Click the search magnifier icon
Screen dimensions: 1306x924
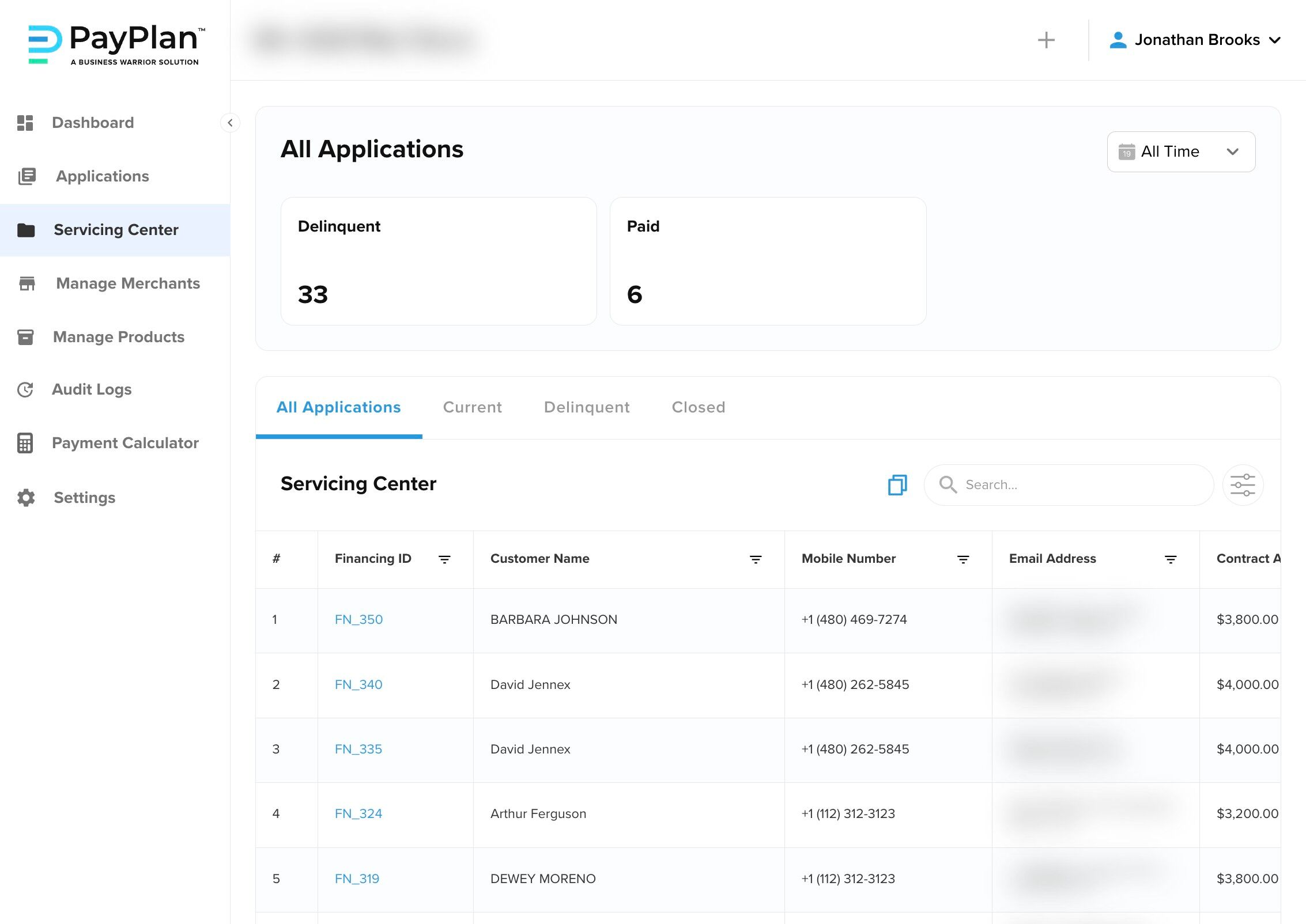[948, 485]
